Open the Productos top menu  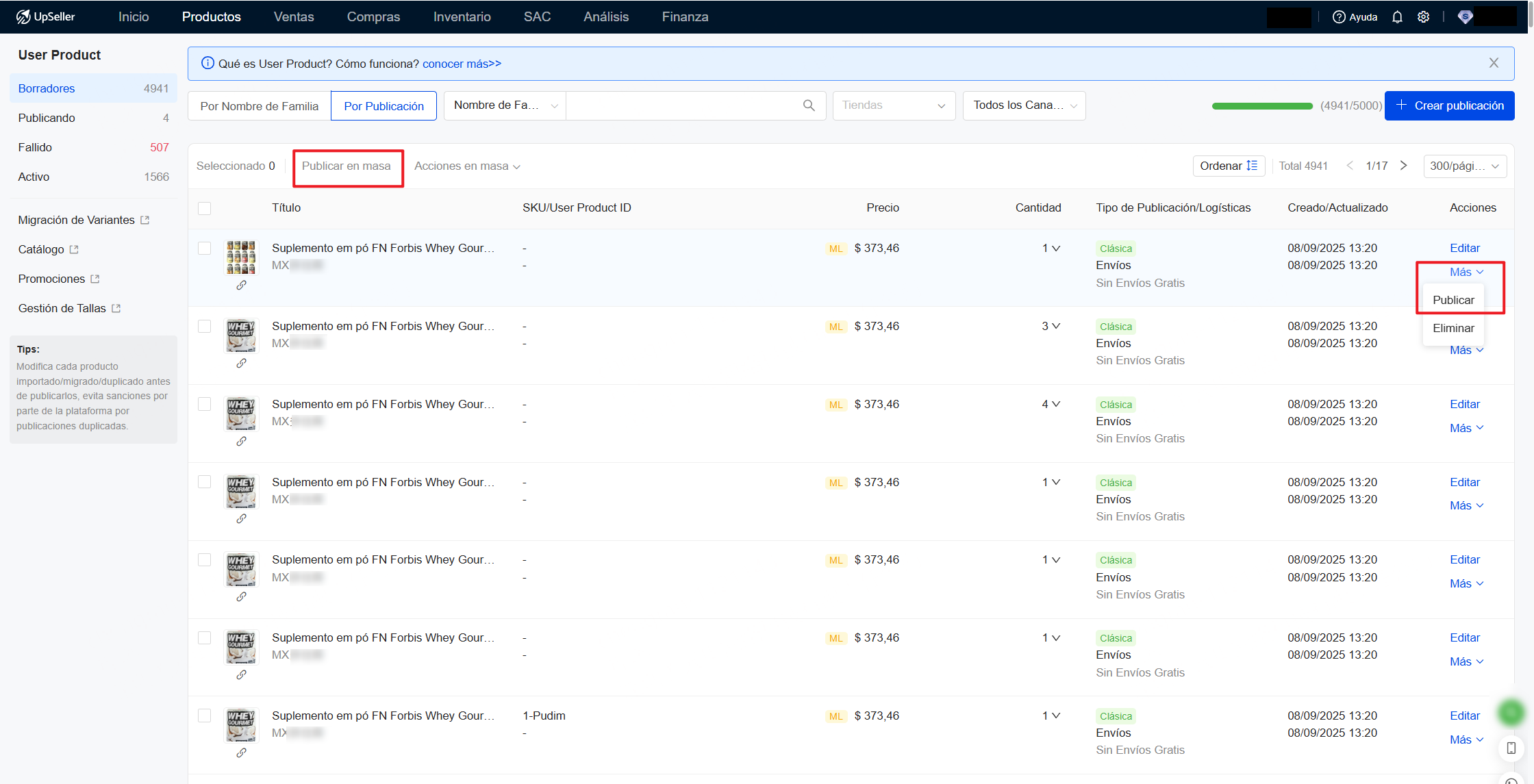212,16
